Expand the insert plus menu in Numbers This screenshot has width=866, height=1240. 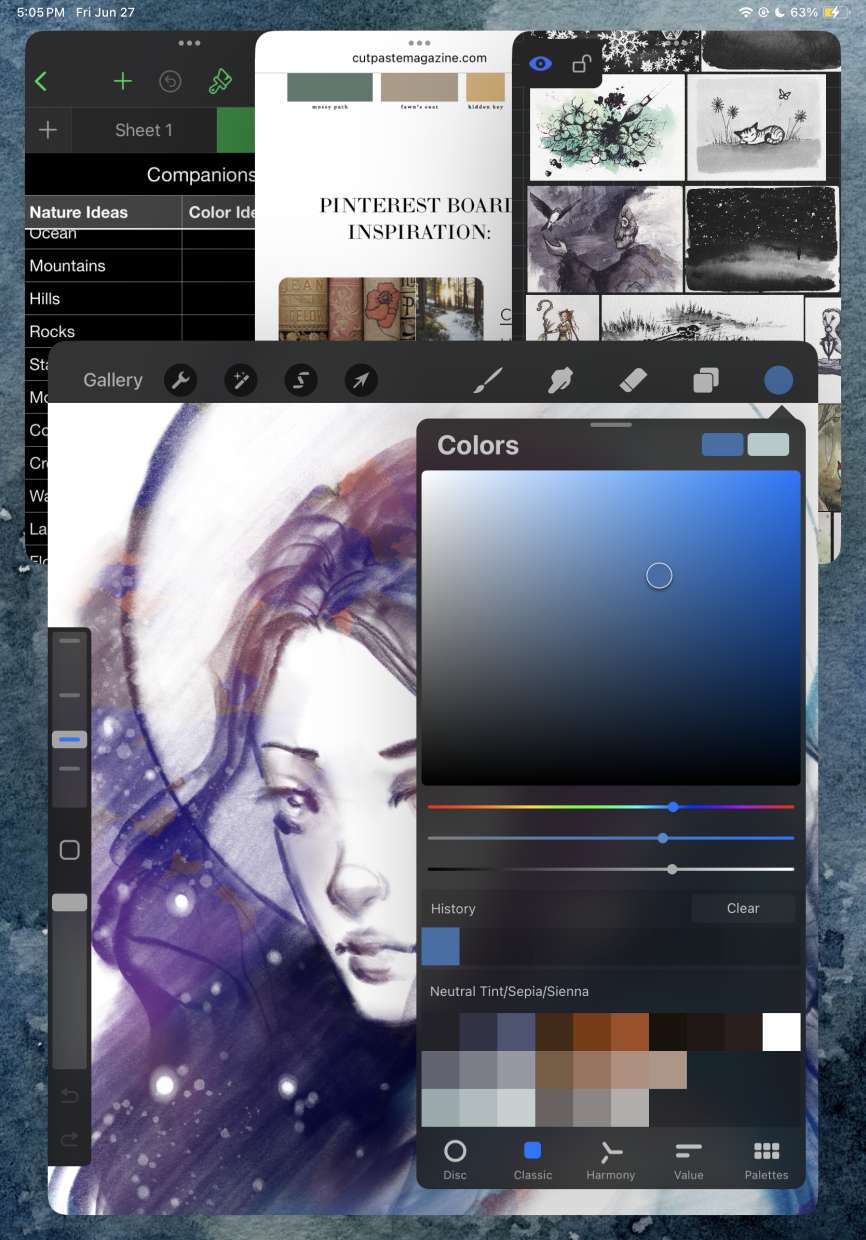[x=122, y=81]
